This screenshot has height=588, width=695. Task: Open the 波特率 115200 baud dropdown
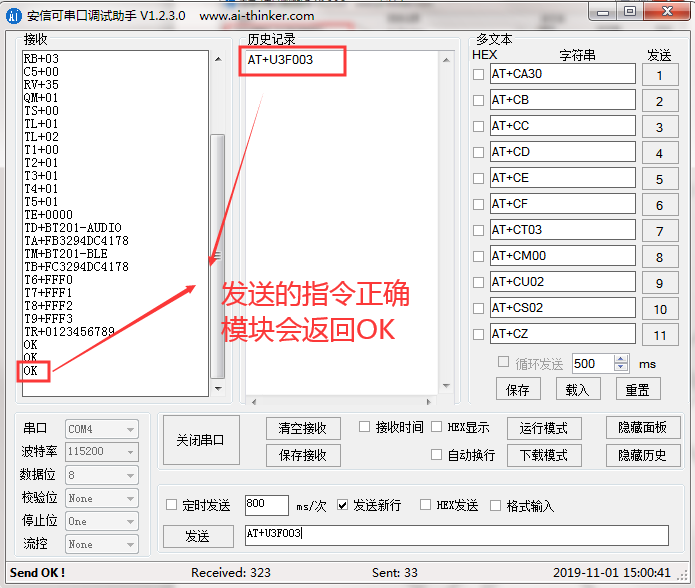coord(102,452)
